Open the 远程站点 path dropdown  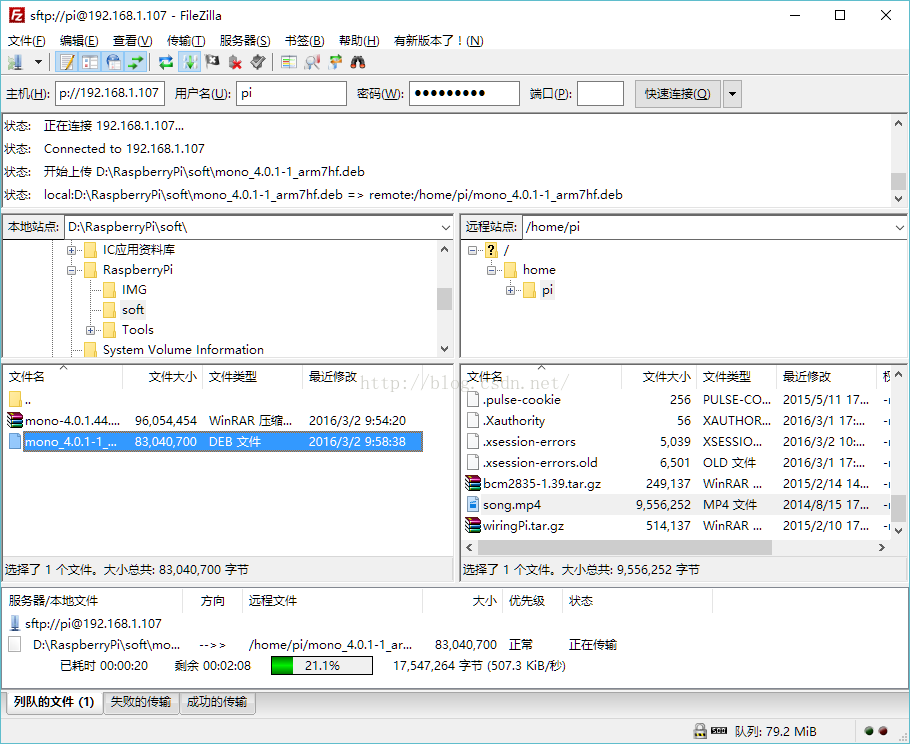[x=900, y=227]
